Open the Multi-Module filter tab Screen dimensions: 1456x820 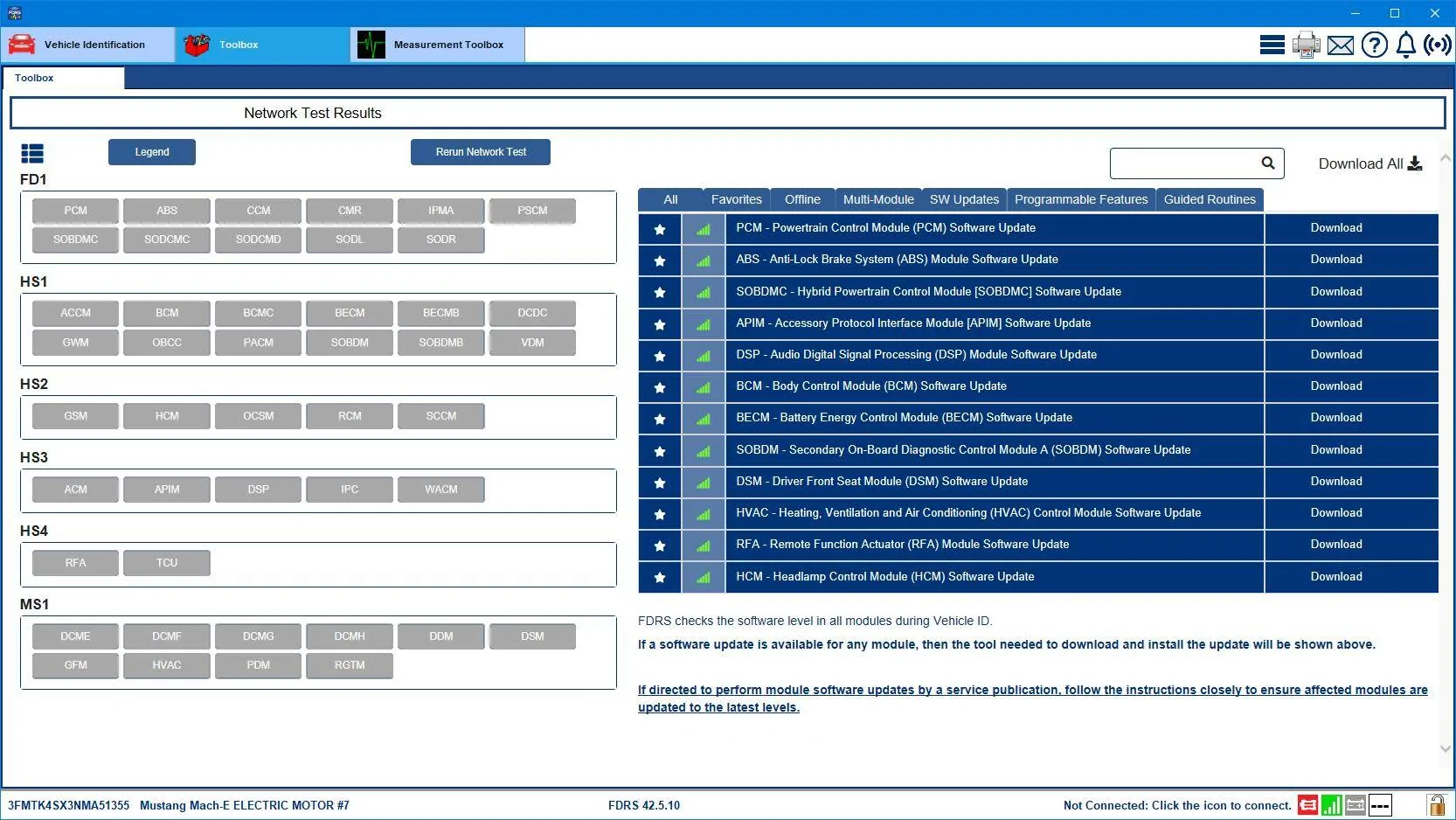coord(878,199)
